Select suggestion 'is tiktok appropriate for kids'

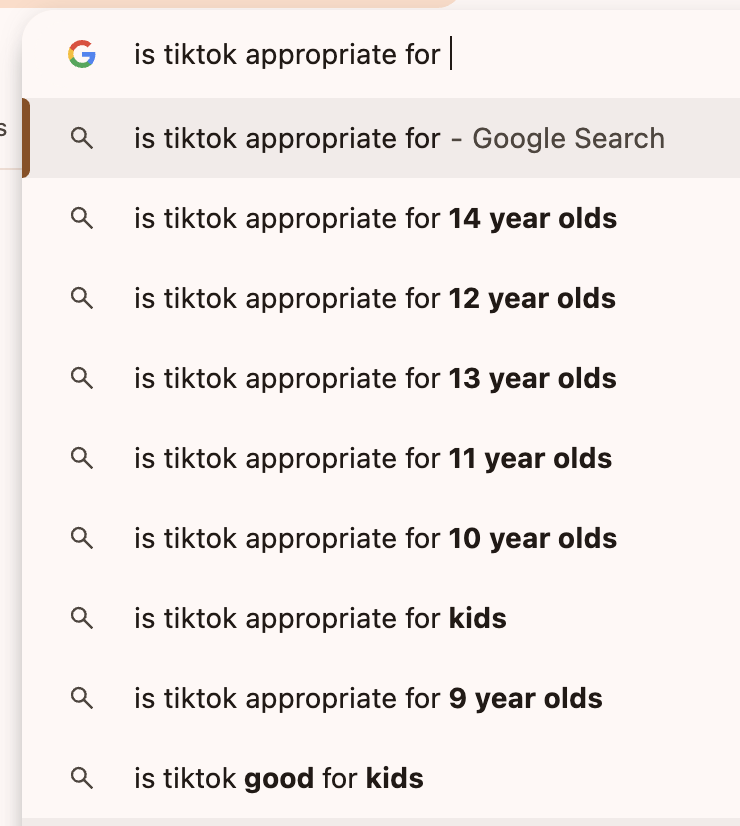(x=320, y=619)
